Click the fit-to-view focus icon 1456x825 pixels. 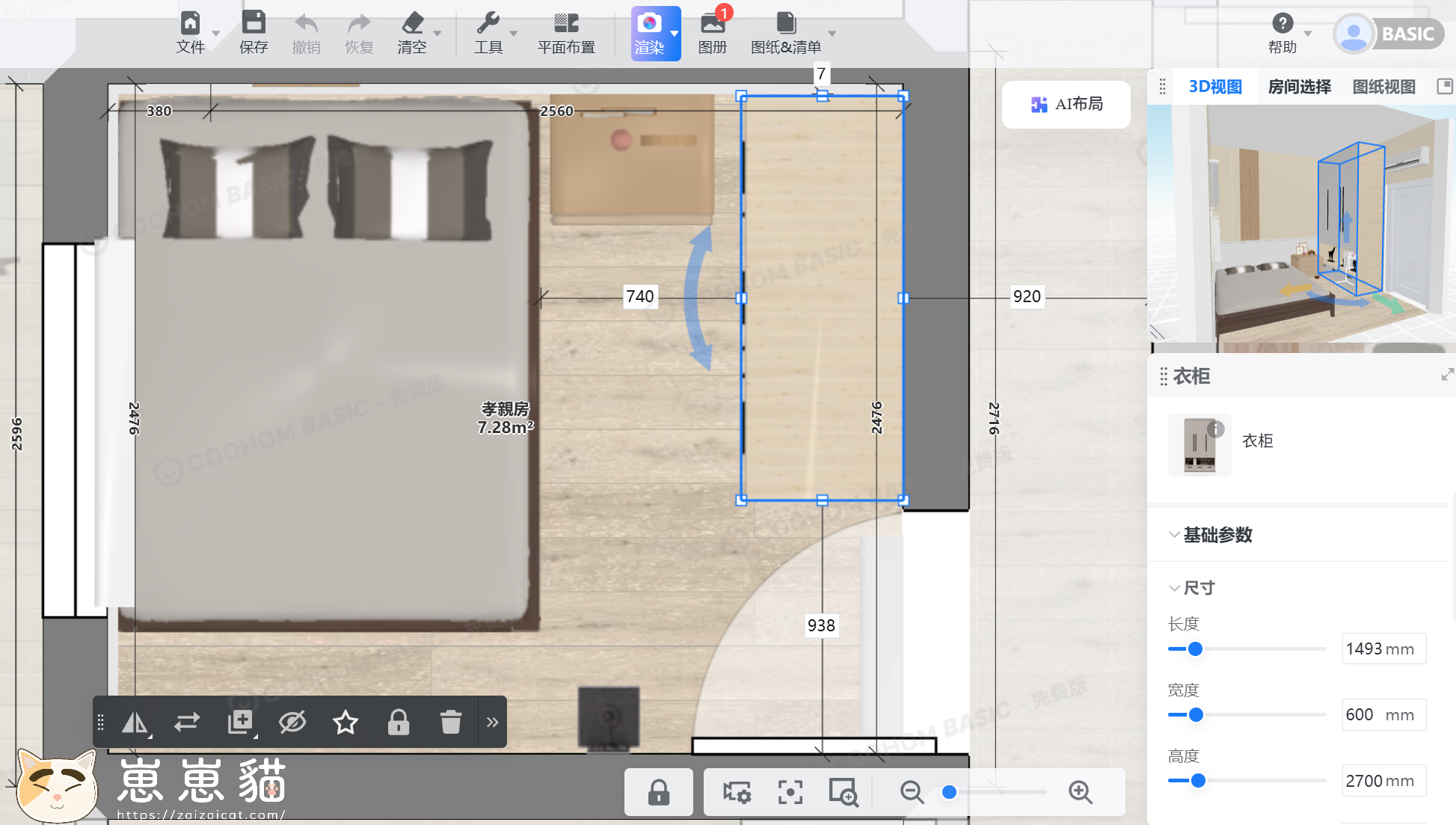[790, 792]
